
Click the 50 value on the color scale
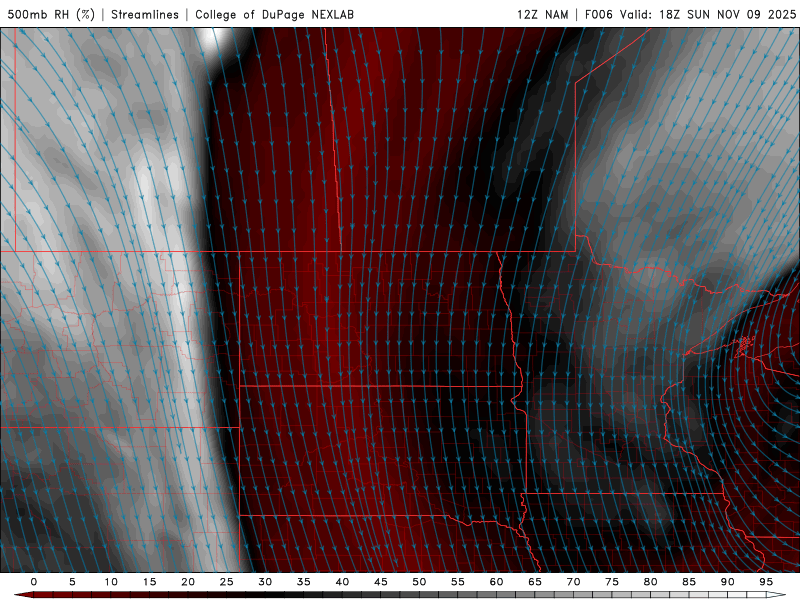419,582
